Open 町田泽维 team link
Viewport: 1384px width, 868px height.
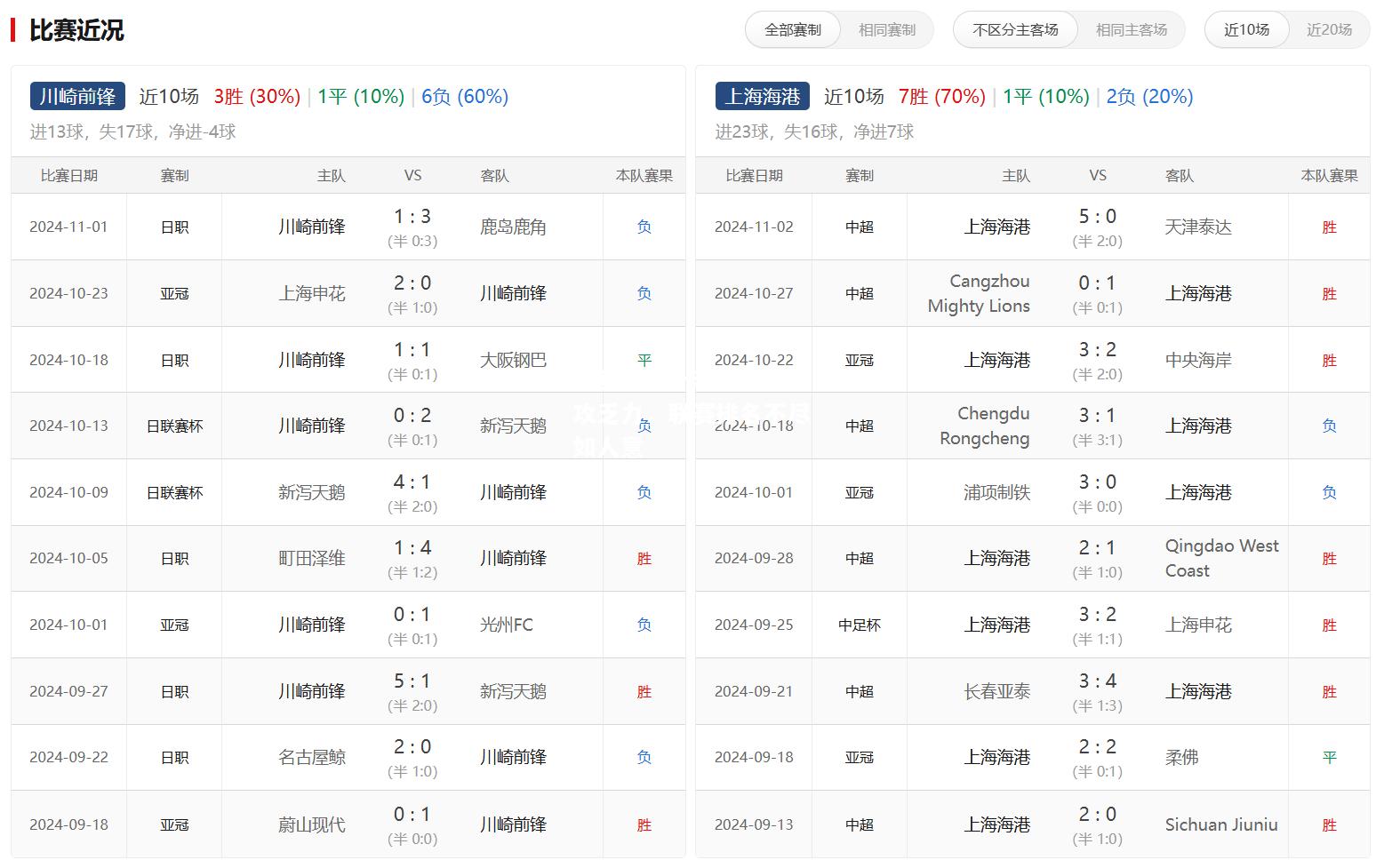point(312,558)
